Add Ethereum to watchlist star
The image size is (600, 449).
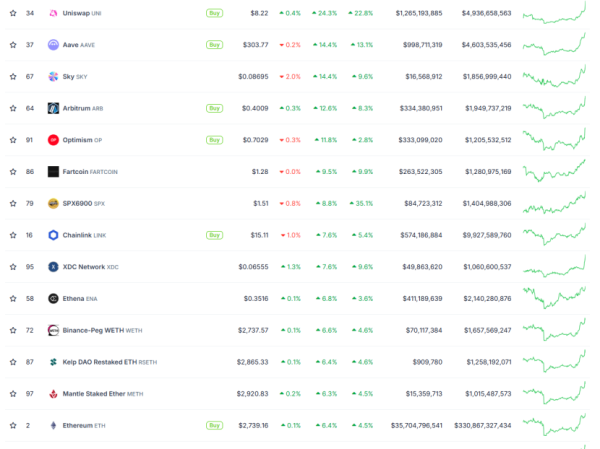13,425
